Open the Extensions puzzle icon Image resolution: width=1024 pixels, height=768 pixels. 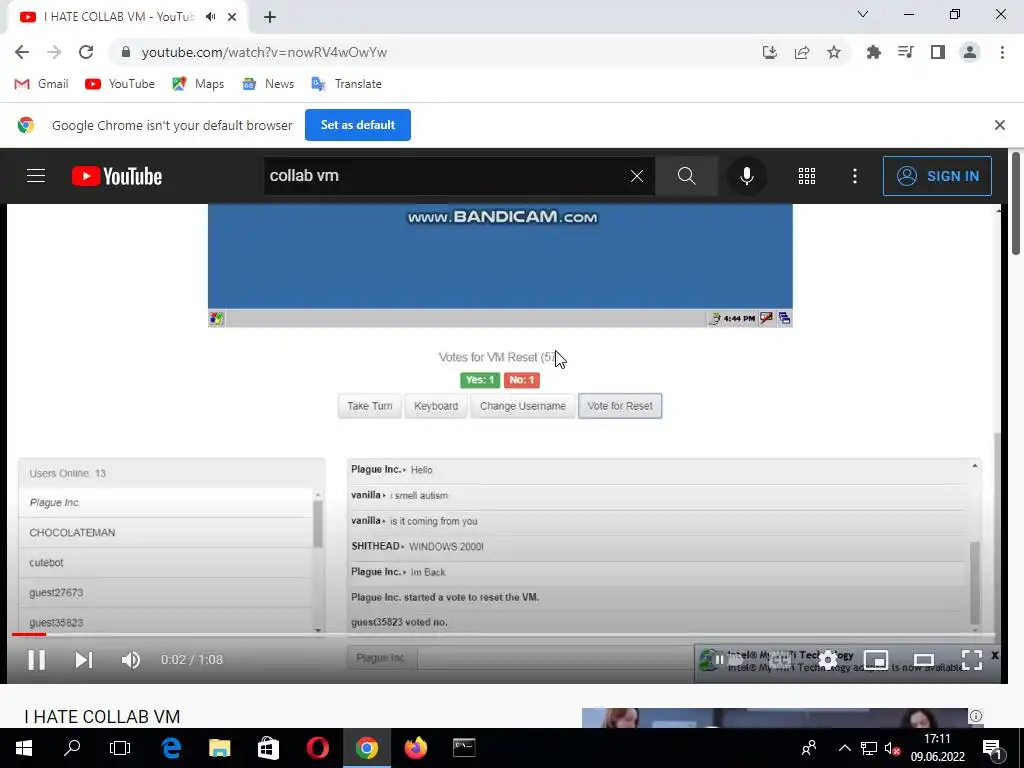873,52
